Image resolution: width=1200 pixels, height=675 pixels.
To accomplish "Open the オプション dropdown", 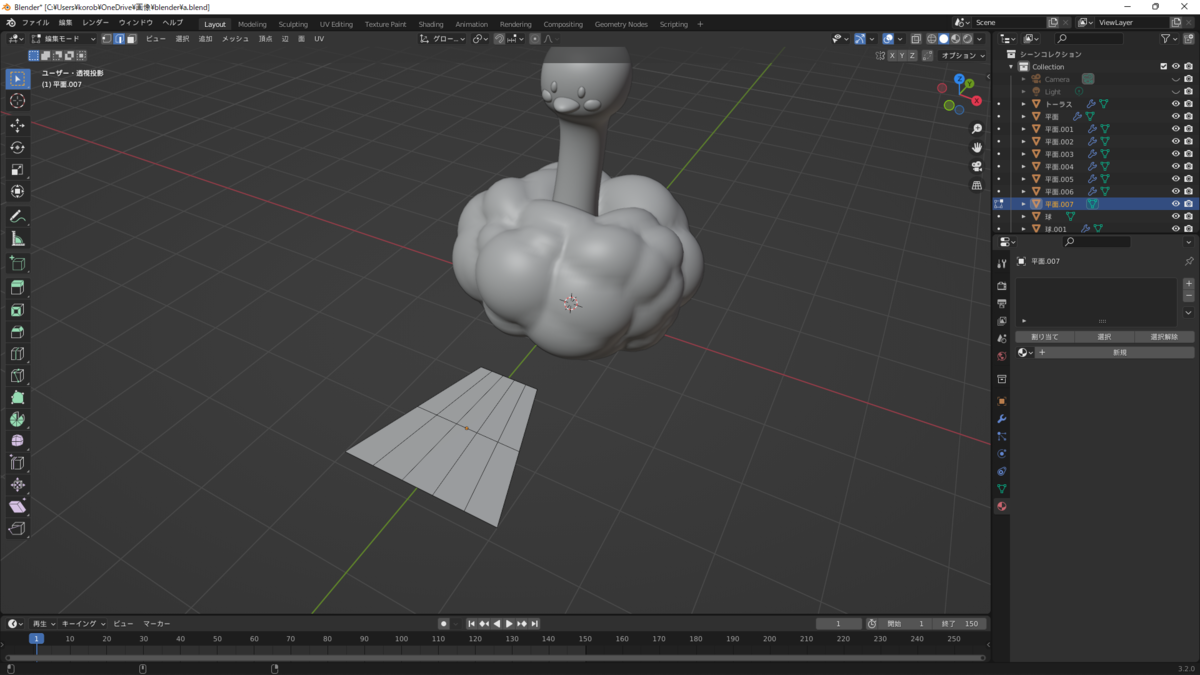I will (x=963, y=56).
